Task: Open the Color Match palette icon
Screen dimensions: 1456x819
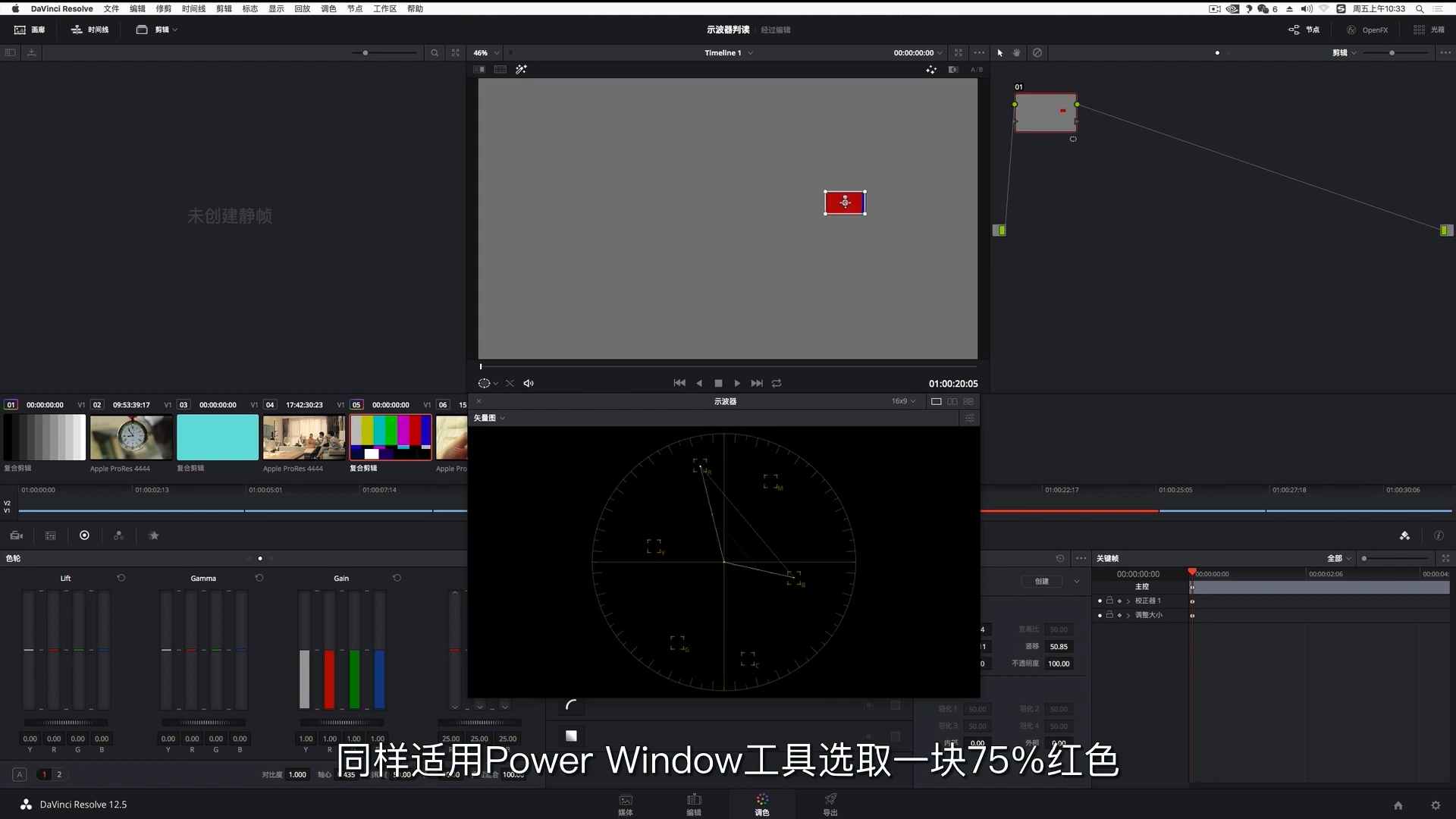Action: point(50,535)
